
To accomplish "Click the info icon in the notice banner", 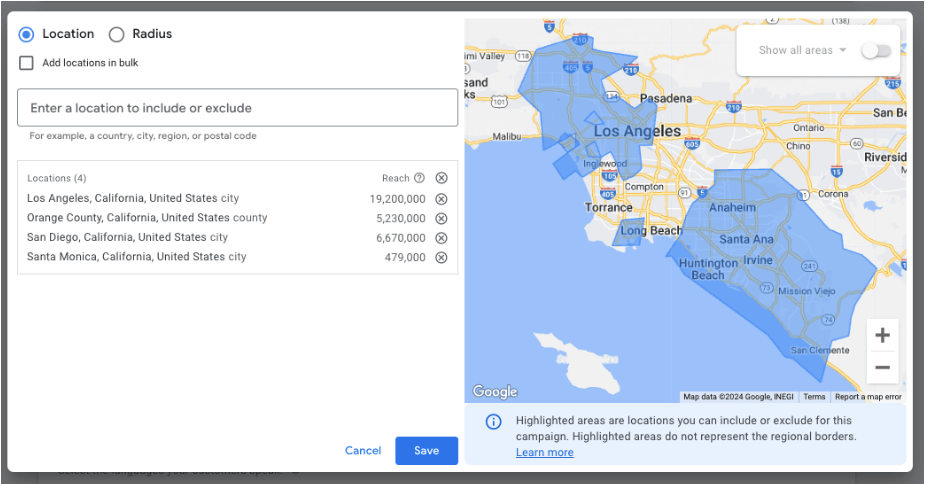I will [493, 422].
